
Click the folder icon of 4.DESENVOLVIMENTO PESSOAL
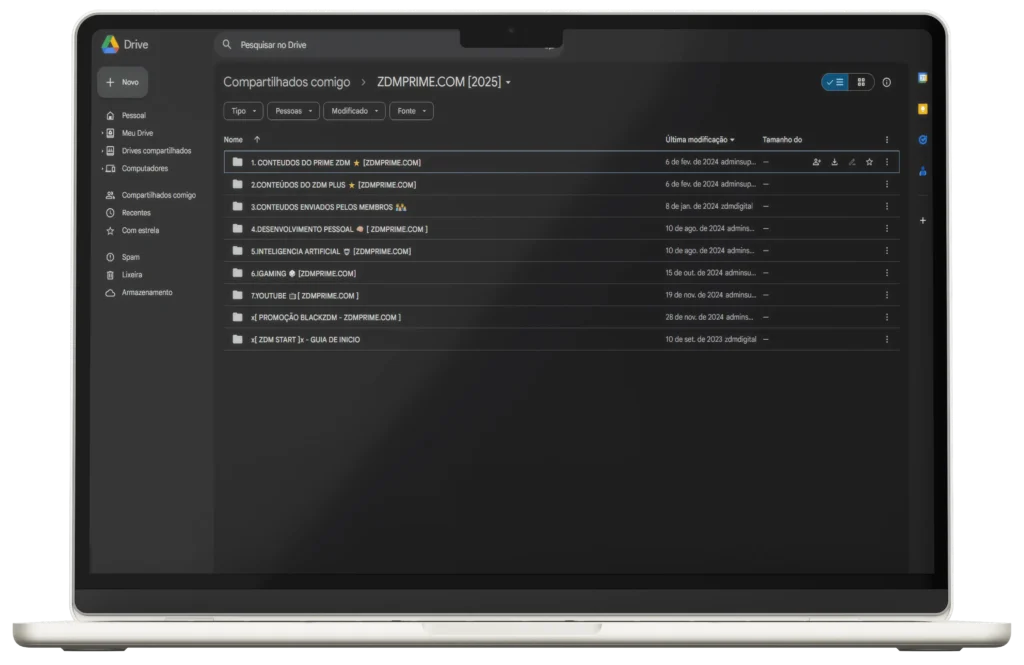[238, 229]
